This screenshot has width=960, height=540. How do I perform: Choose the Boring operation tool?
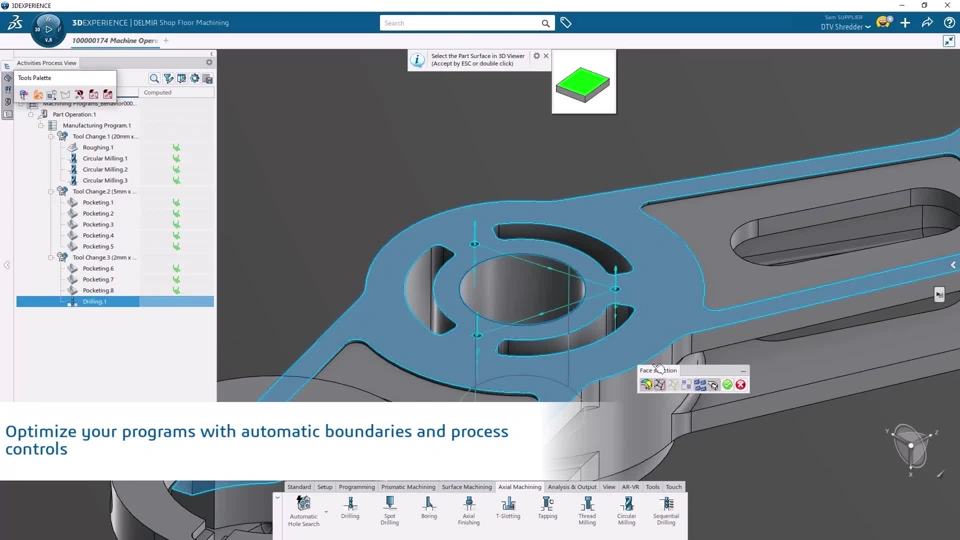click(x=429, y=508)
